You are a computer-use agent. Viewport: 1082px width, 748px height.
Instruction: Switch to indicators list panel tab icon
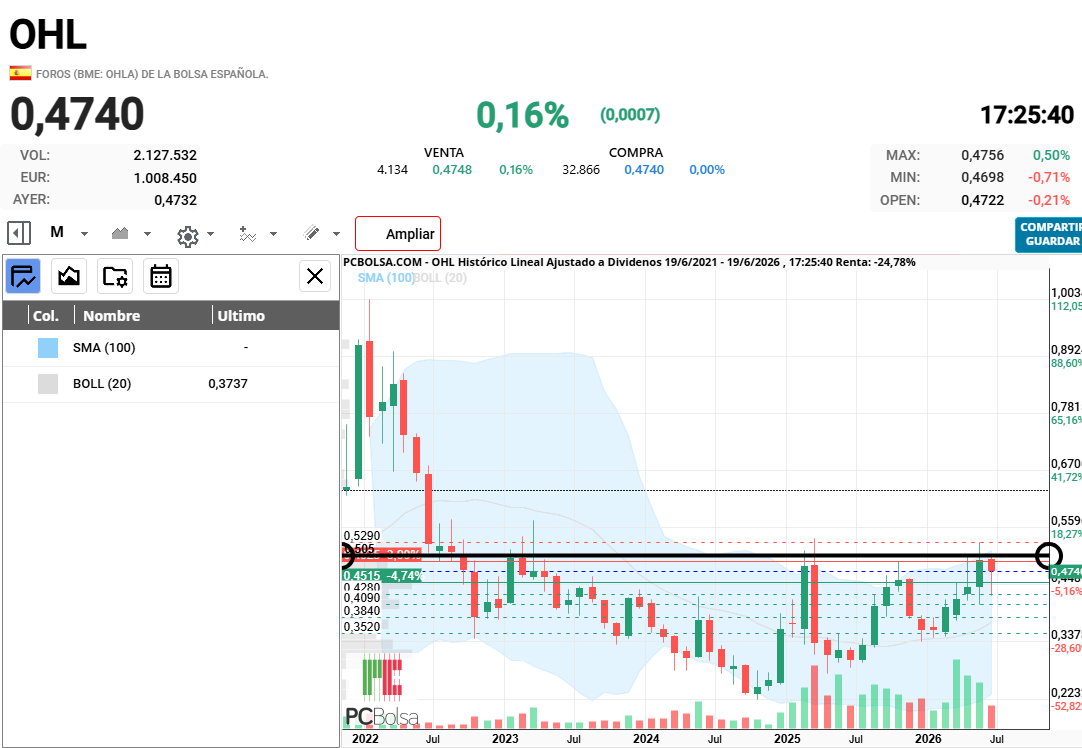pos(23,277)
